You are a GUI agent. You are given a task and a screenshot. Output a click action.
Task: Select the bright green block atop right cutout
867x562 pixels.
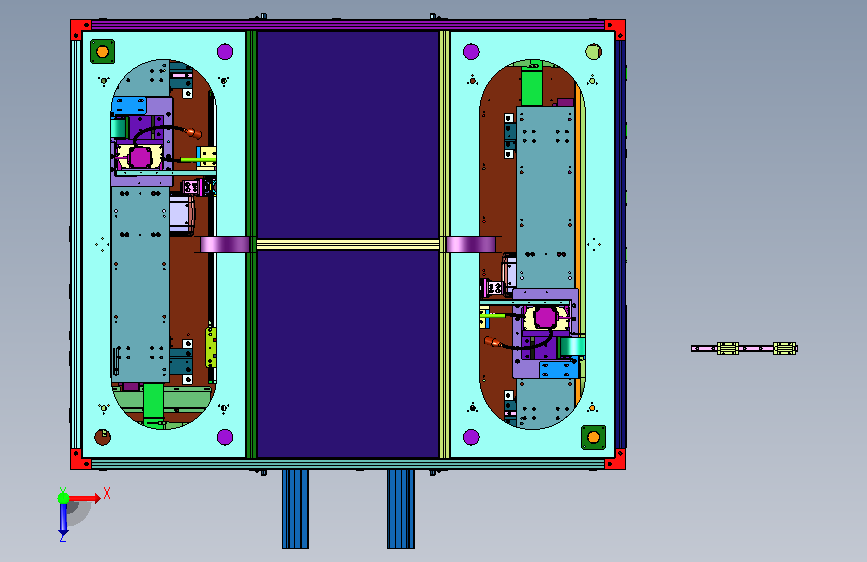click(x=532, y=86)
